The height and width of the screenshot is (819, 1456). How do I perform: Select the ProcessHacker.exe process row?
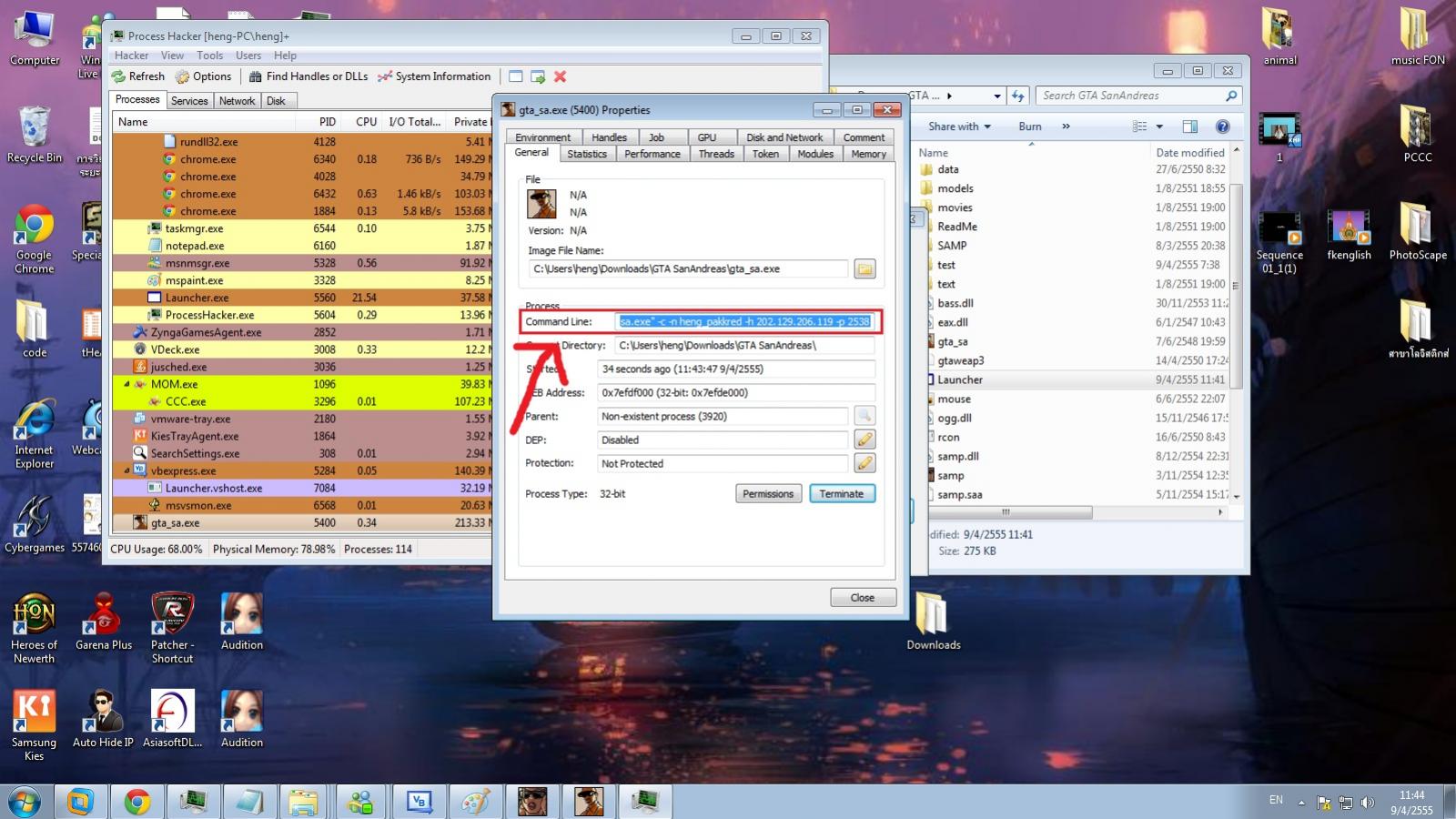point(300,315)
